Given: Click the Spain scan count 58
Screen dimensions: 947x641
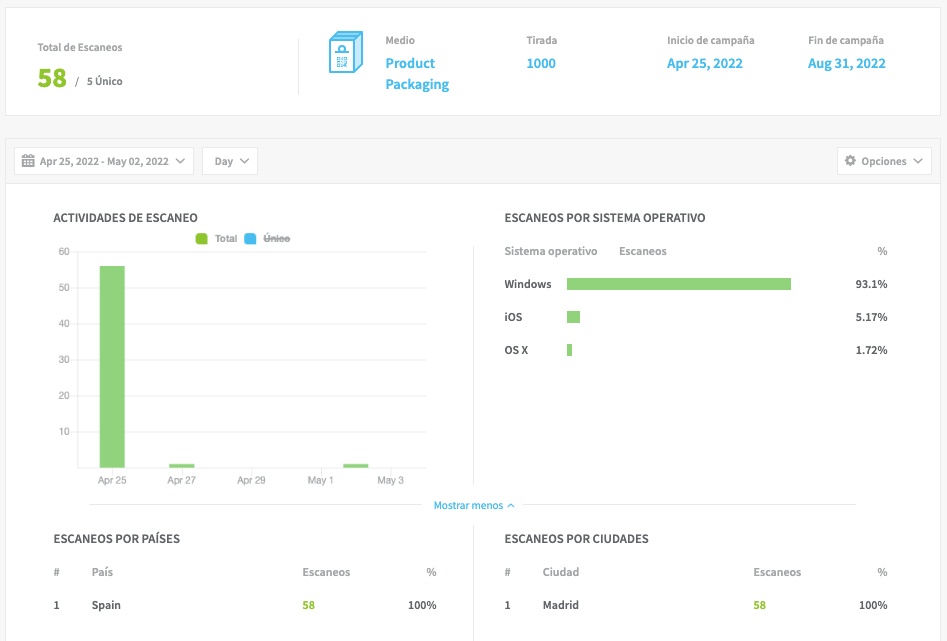Looking at the screenshot, I should click(308, 605).
